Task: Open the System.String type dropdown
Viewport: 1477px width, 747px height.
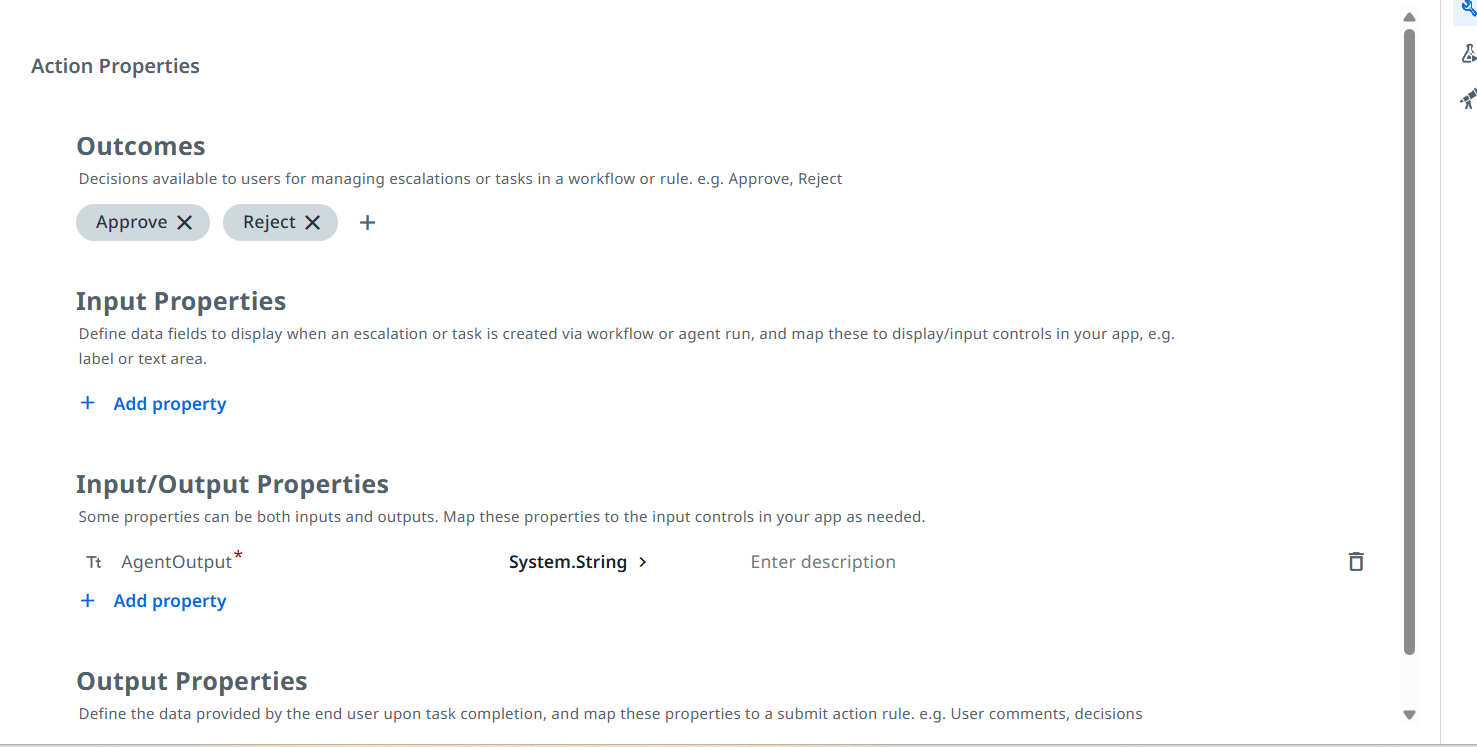Action: pyautogui.click(x=567, y=562)
